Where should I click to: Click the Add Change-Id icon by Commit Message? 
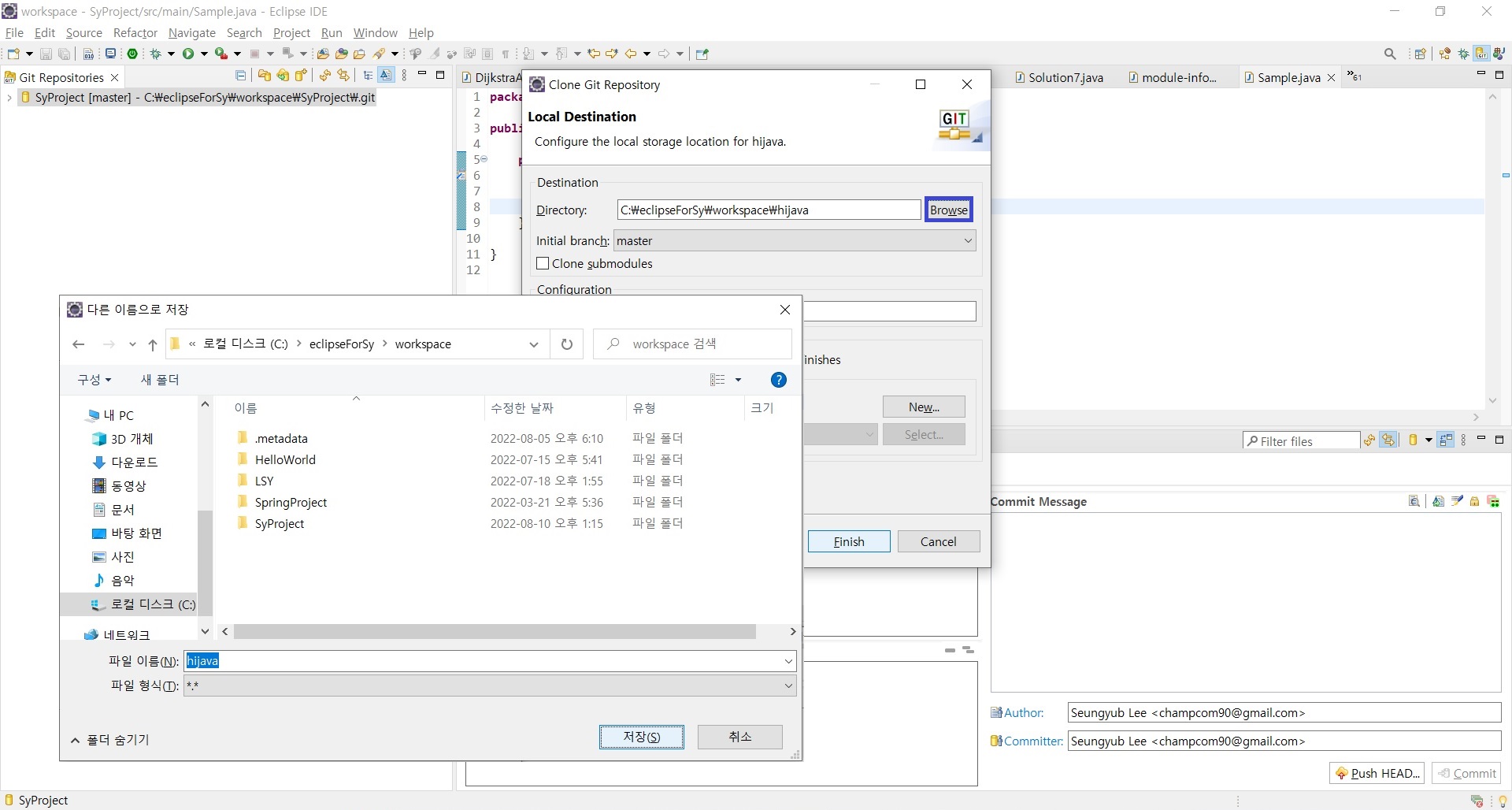pyautogui.click(x=1493, y=501)
